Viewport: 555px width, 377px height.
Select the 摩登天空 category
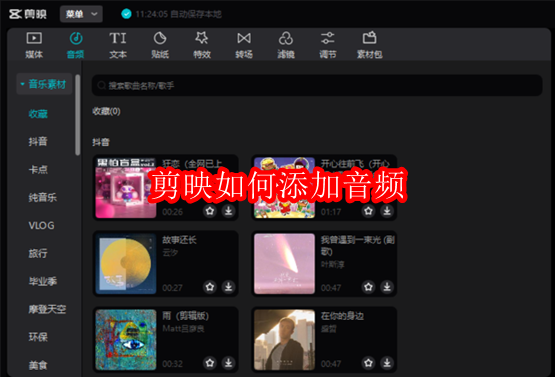pyautogui.click(x=47, y=309)
